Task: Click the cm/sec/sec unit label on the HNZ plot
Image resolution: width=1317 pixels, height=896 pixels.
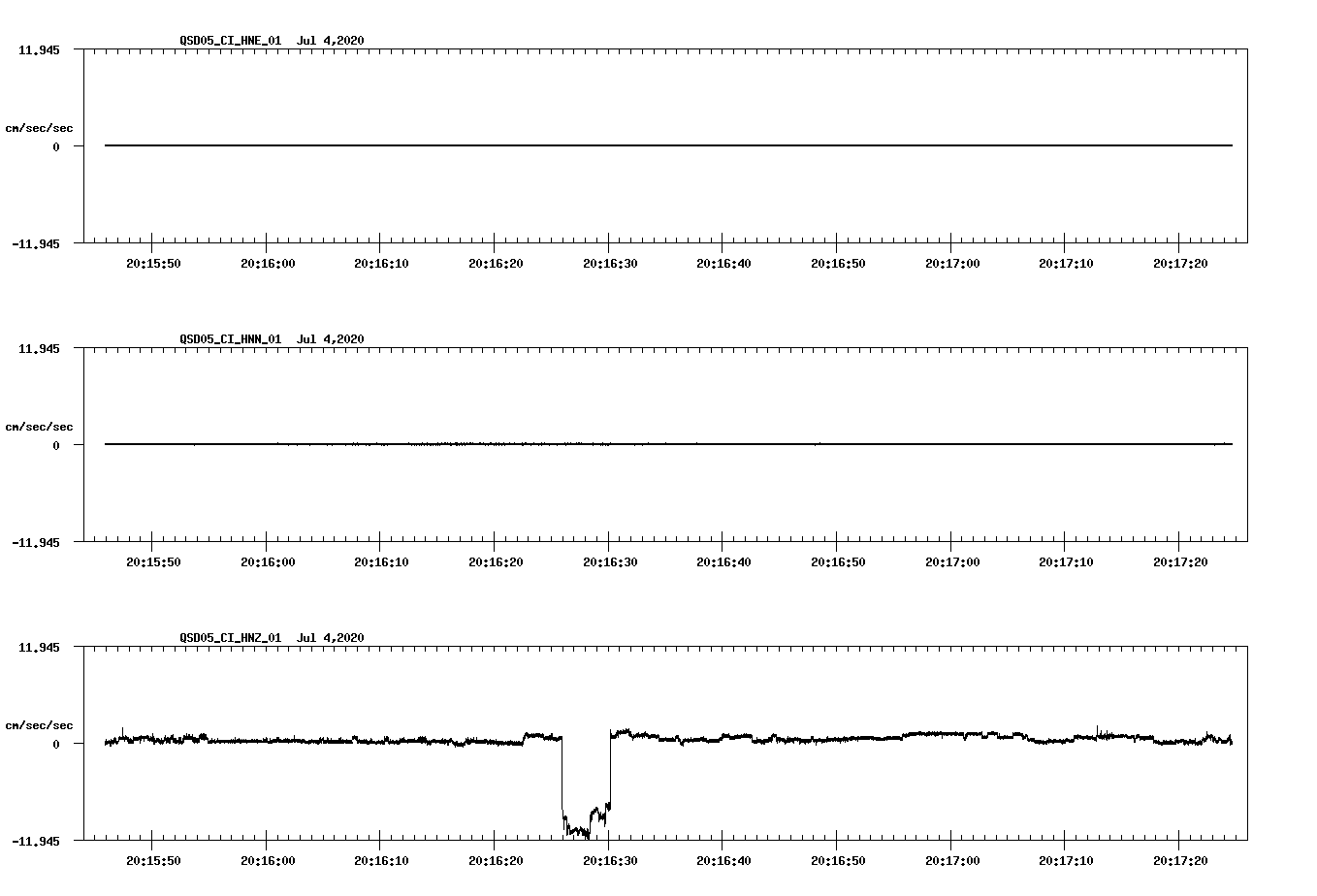Action: 39,725
